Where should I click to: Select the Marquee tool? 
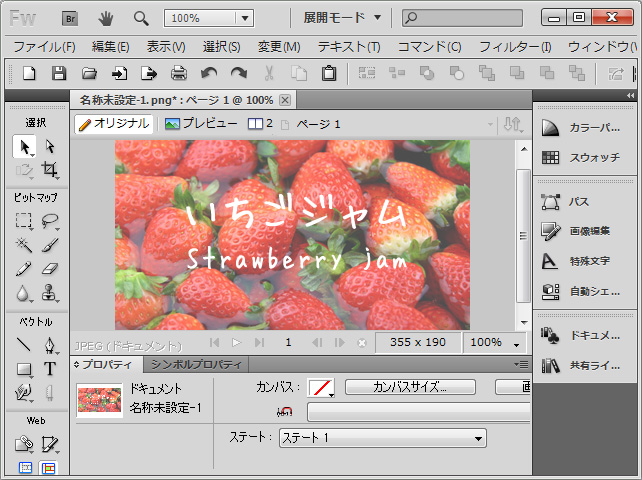tap(24, 220)
